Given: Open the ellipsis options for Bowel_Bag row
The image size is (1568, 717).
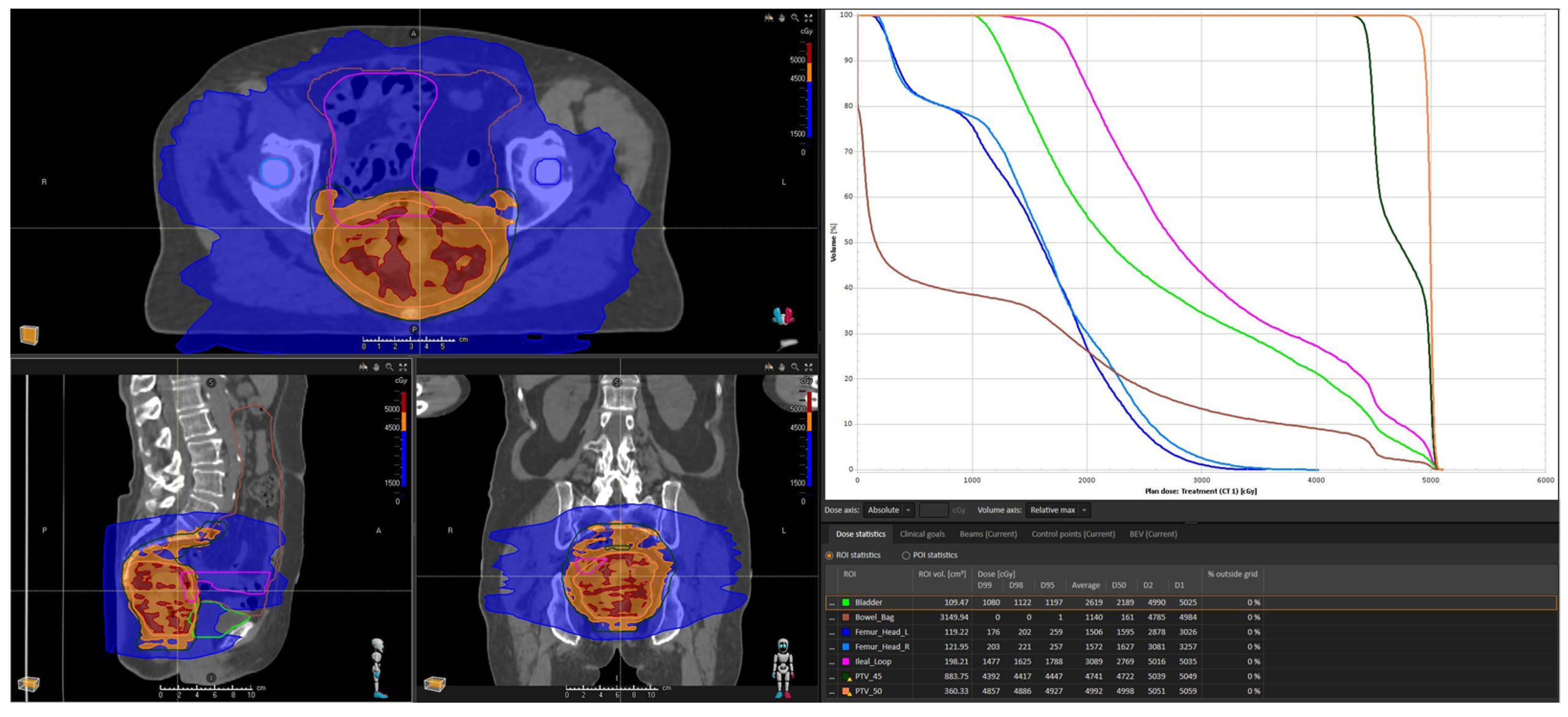Looking at the screenshot, I should (832, 617).
